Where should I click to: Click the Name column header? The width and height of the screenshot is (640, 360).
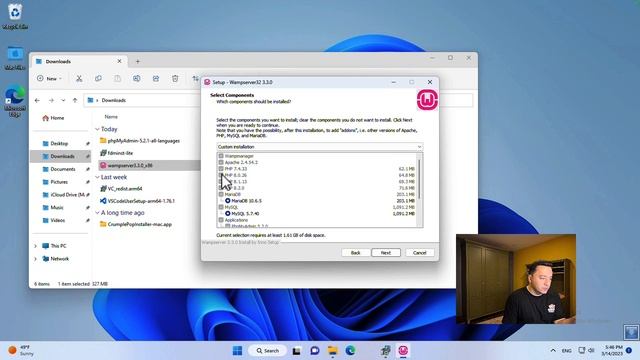point(111,117)
